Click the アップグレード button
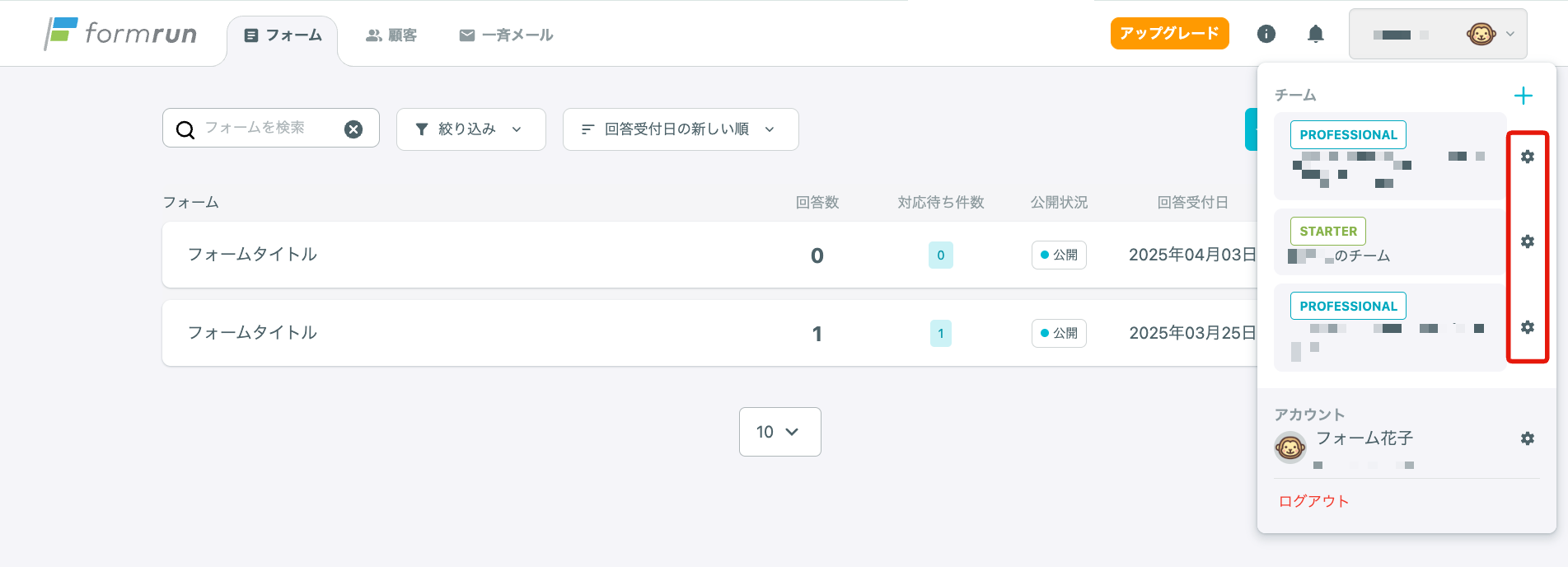 1169,34
